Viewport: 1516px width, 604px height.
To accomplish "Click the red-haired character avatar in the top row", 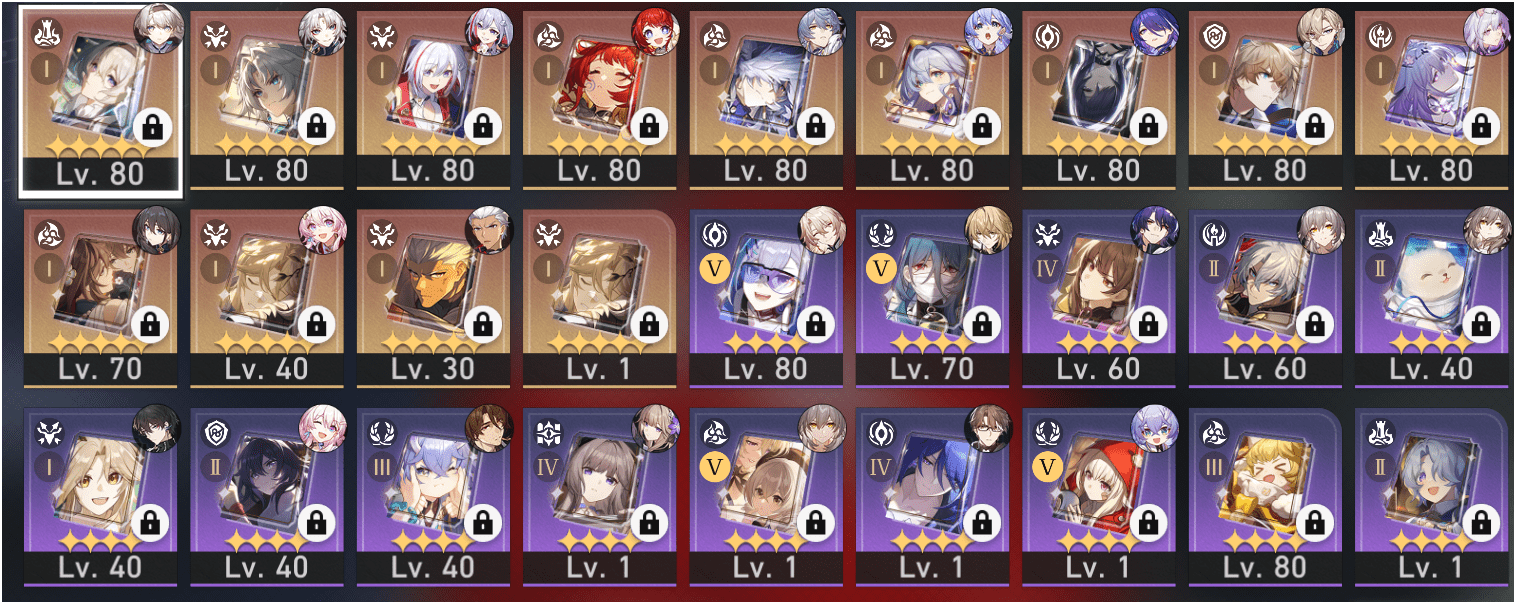I will [x=653, y=30].
